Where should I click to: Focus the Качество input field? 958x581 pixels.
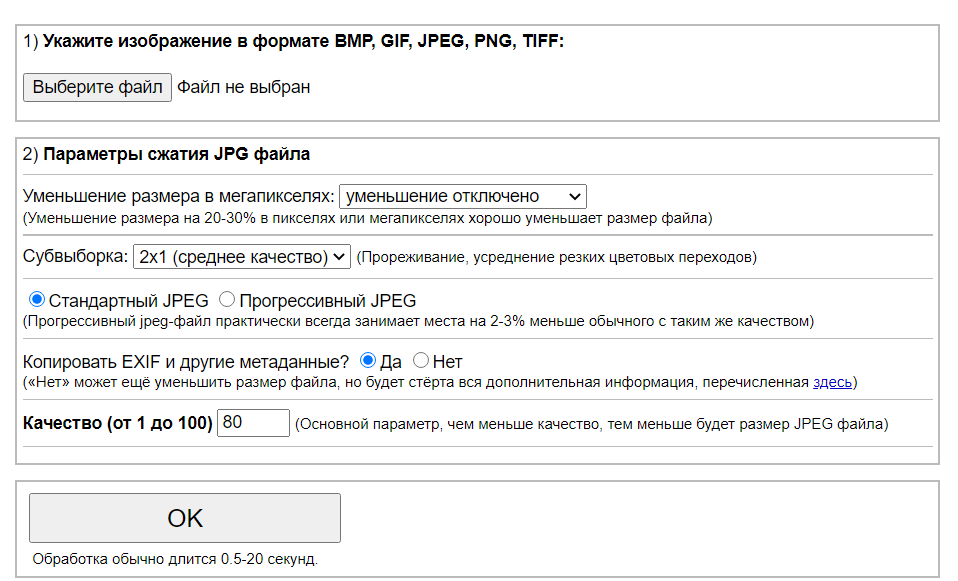point(253,423)
